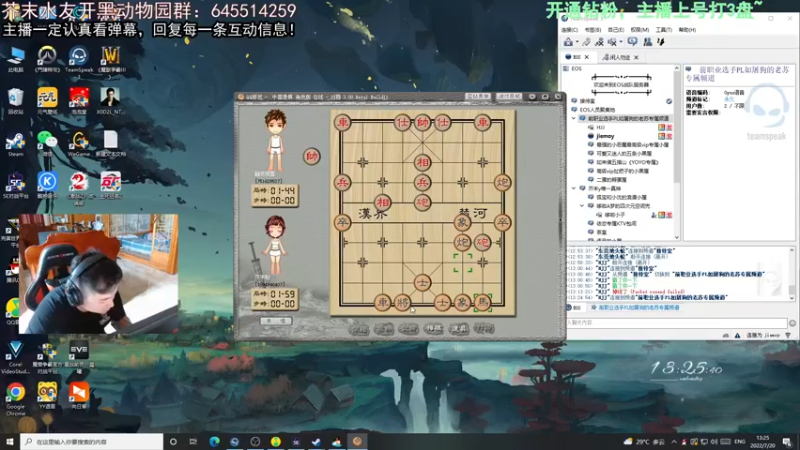This screenshot has width=800, height=450.
Task: Open the away-status dropdown arrow in TeamSpeak
Action: (x=620, y=42)
